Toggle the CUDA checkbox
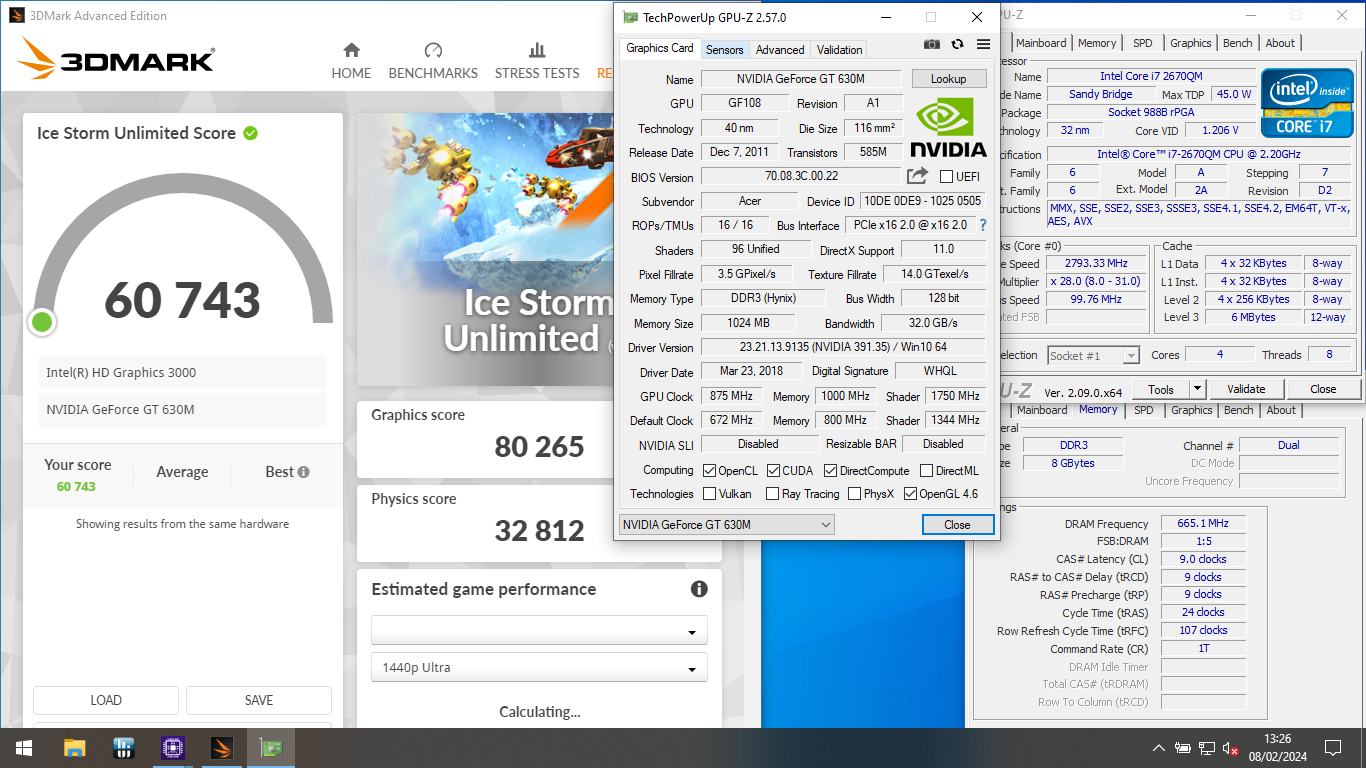The width and height of the screenshot is (1366, 768). tap(773, 471)
